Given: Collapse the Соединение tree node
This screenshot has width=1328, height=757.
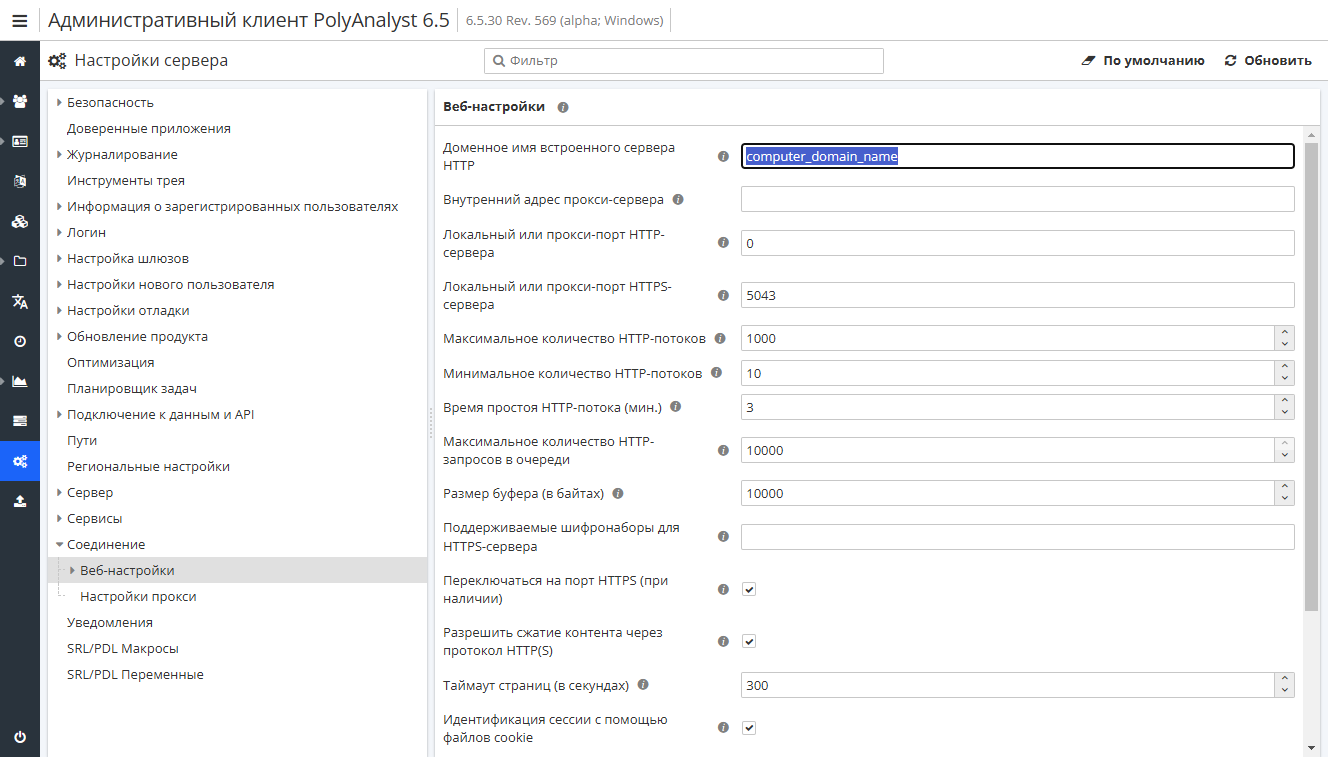Looking at the screenshot, I should [x=60, y=544].
